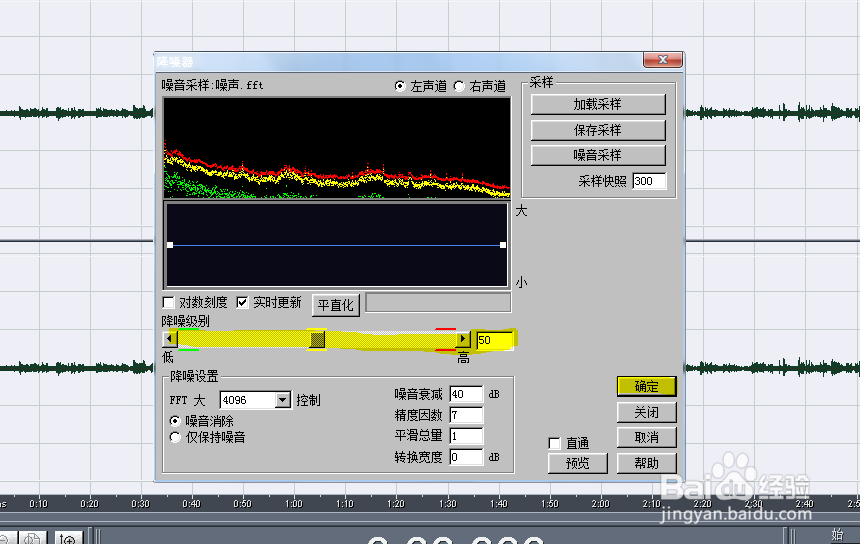Click the 2:00 mark on the timeline ruler
860x544 pixels.
[601, 504]
